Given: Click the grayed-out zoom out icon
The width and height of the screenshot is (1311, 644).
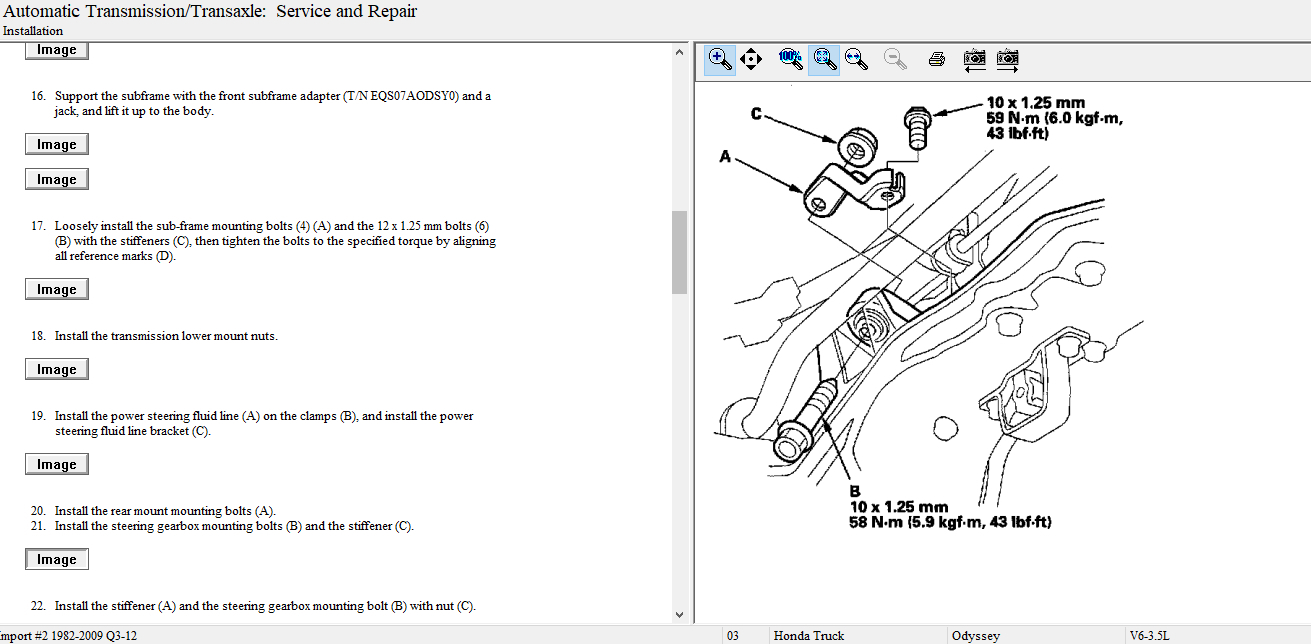Looking at the screenshot, I should point(896,59).
